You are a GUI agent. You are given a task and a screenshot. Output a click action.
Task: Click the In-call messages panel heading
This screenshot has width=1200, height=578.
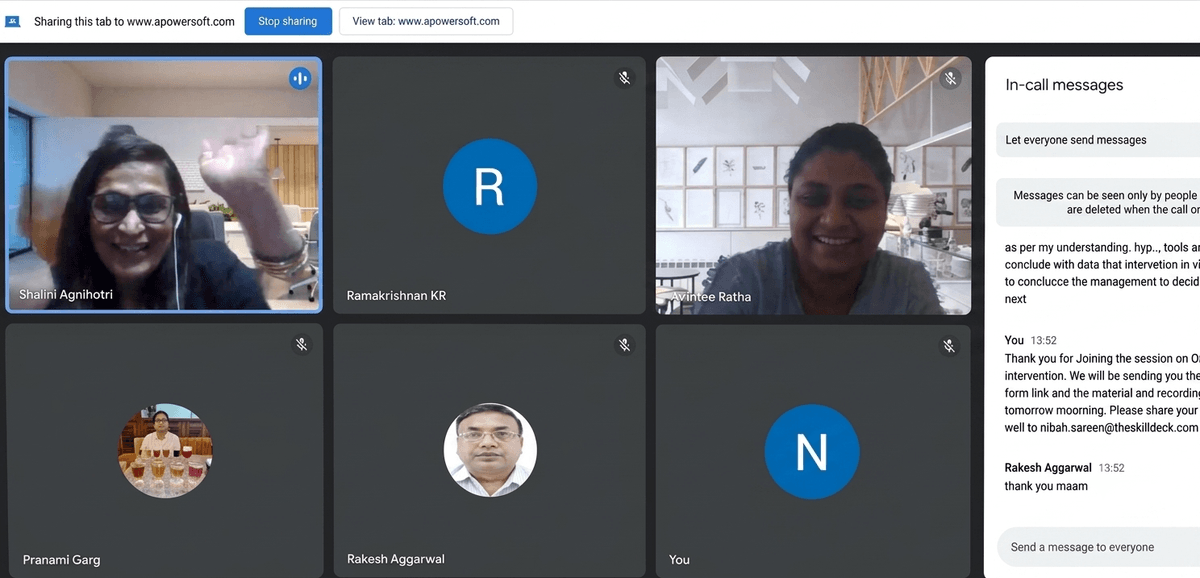pyautogui.click(x=1064, y=85)
